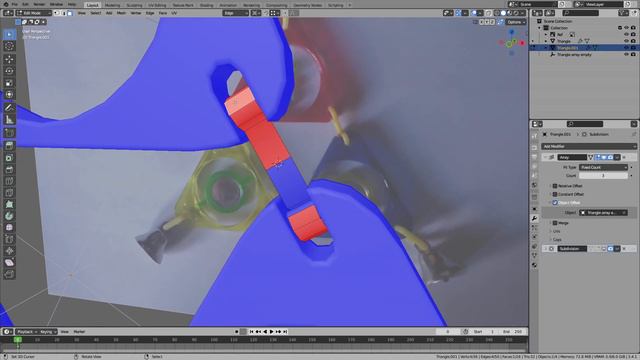Click the Count value field
Screen dimensions: 640x360
603,176
